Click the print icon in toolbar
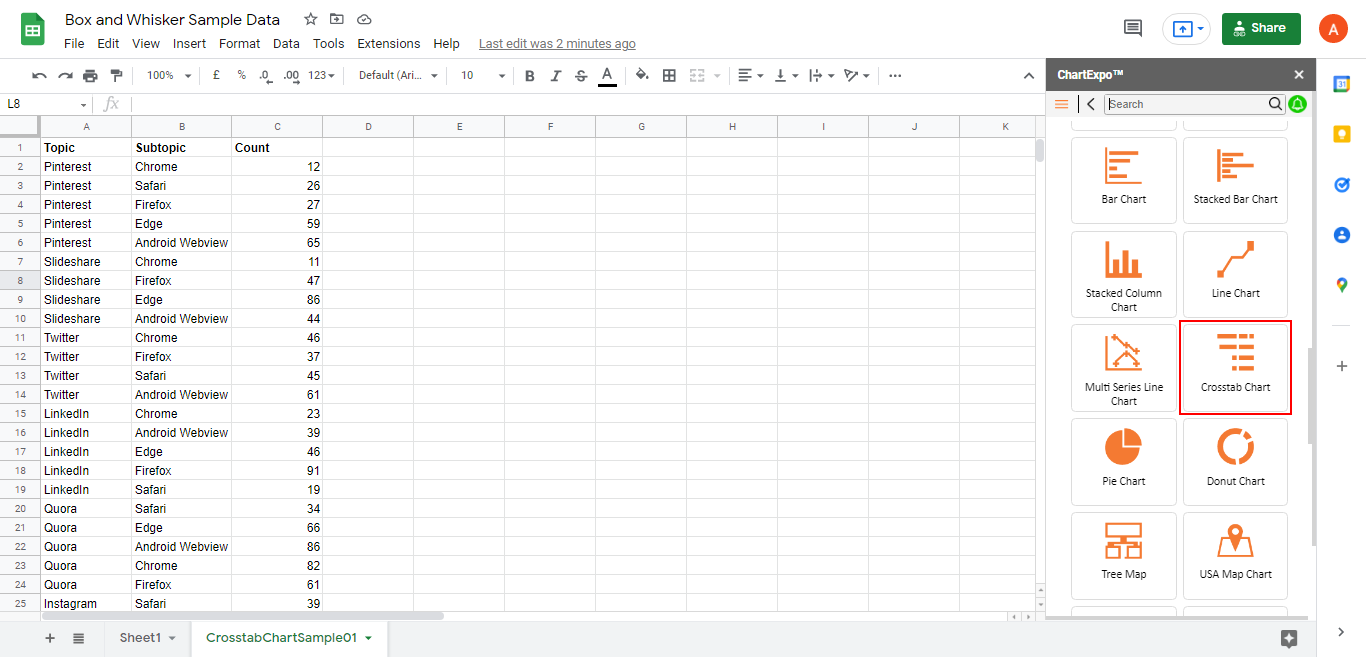 point(91,75)
